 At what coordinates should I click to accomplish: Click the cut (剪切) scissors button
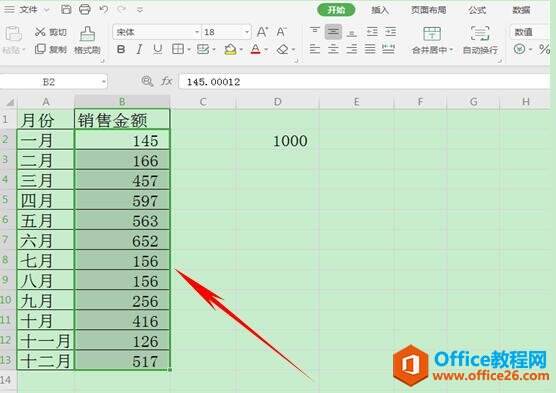(x=50, y=32)
